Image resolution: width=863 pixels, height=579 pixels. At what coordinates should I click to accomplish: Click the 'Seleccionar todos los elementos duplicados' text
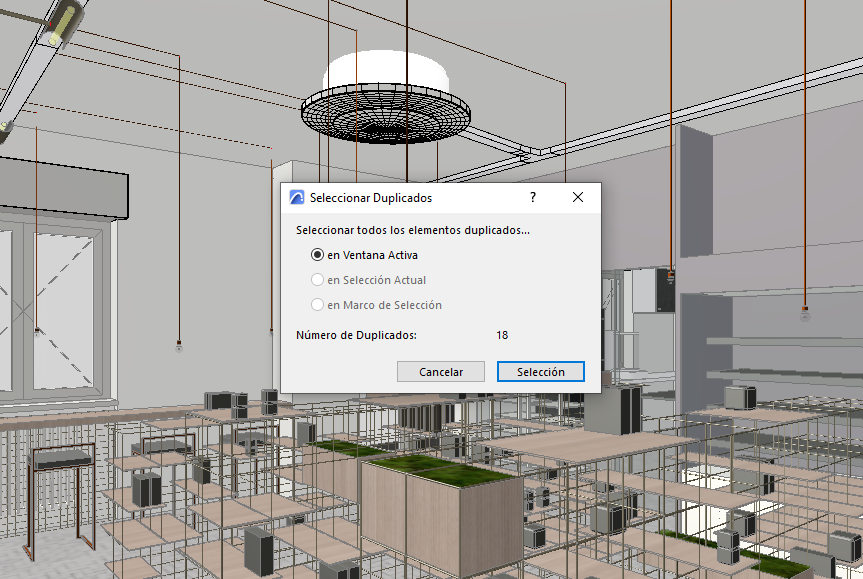pos(413,230)
